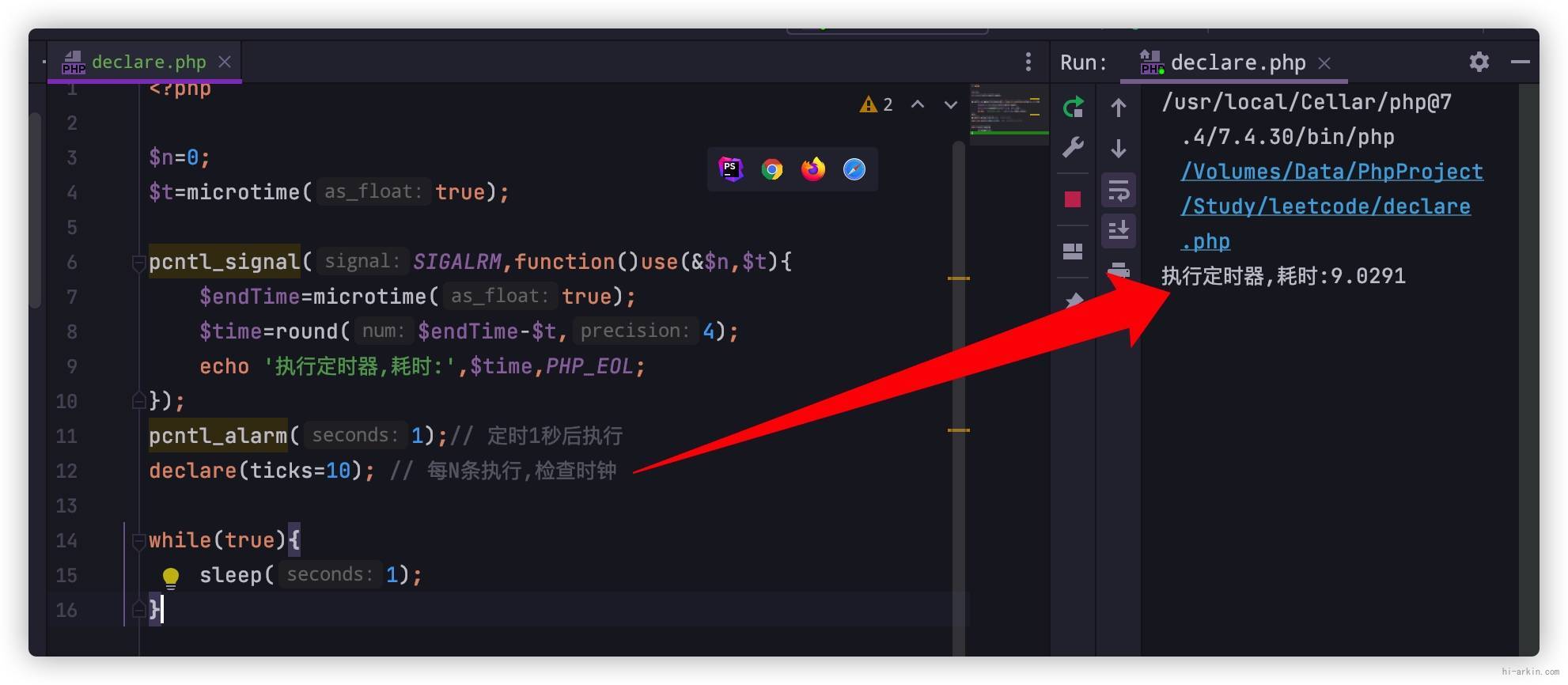Toggle scroll-to-end in the Run console

click(1119, 230)
